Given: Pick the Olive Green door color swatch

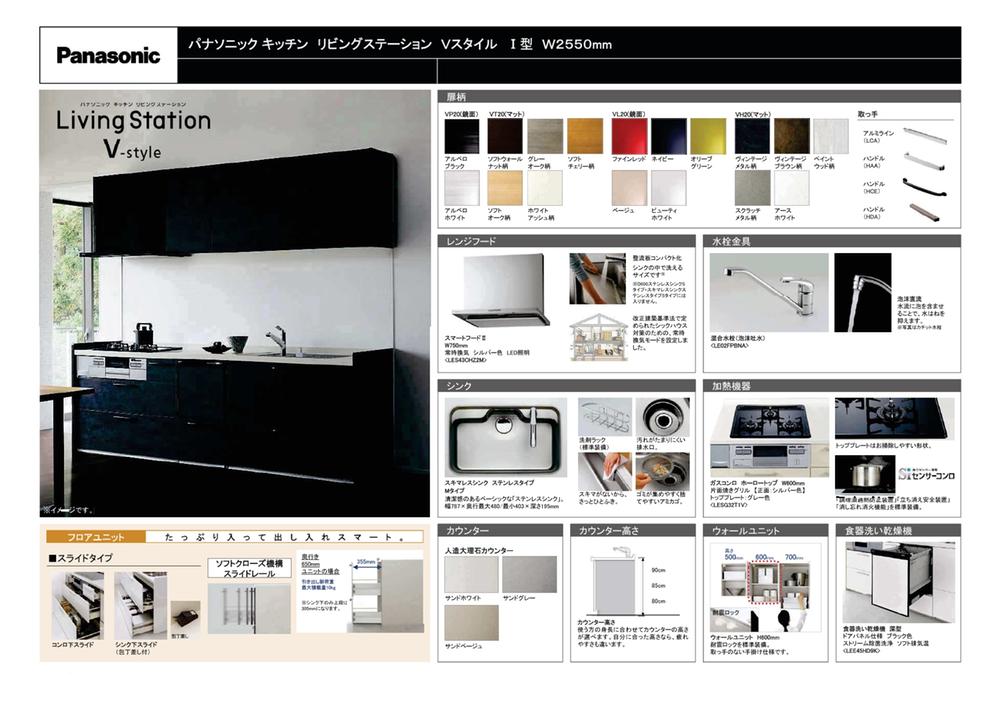Looking at the screenshot, I should pyautogui.click(x=708, y=135).
